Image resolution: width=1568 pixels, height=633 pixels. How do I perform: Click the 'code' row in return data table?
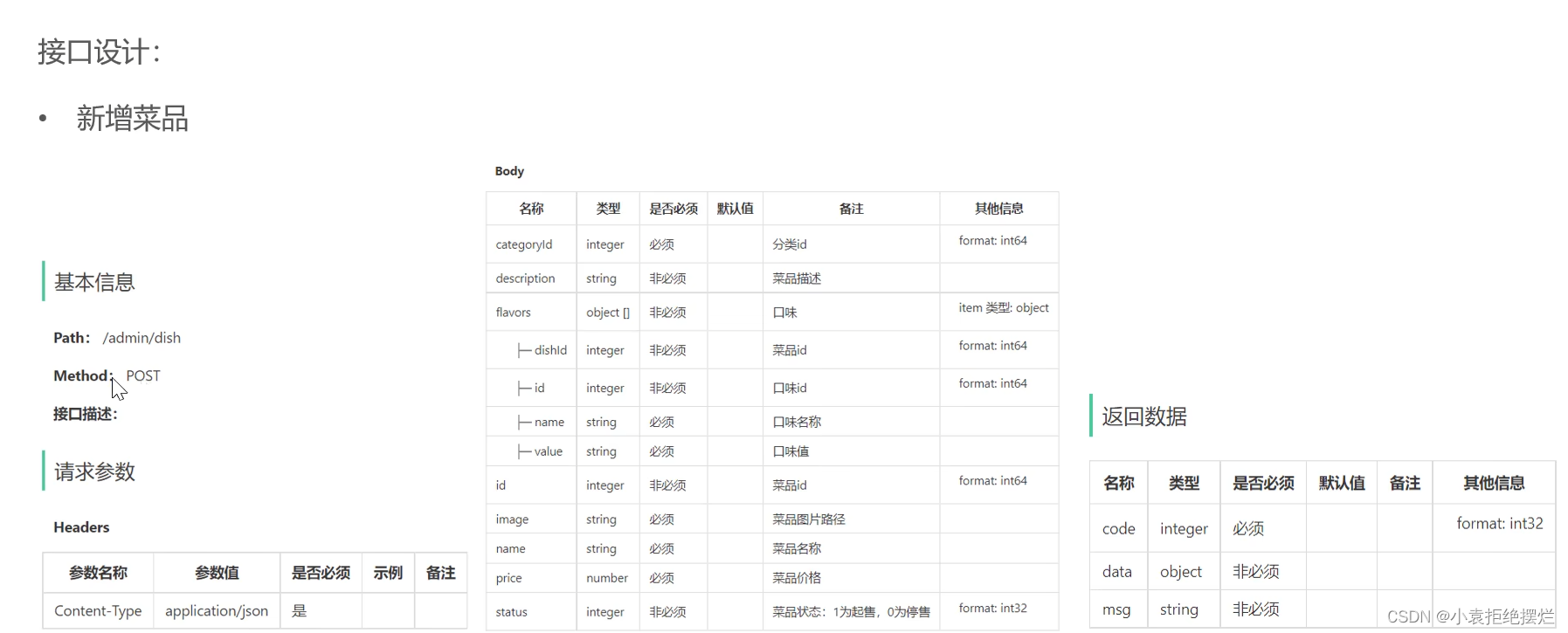[x=1323, y=529]
